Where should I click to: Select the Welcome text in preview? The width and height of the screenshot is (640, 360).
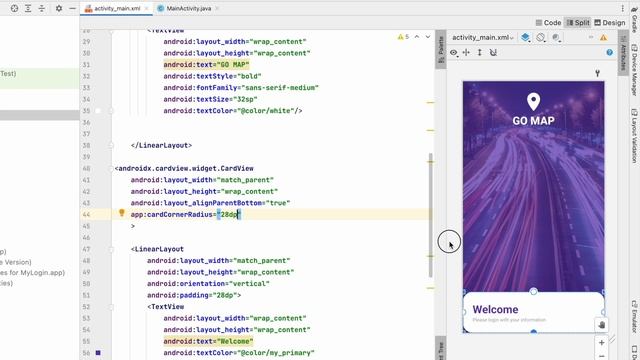click(x=495, y=309)
